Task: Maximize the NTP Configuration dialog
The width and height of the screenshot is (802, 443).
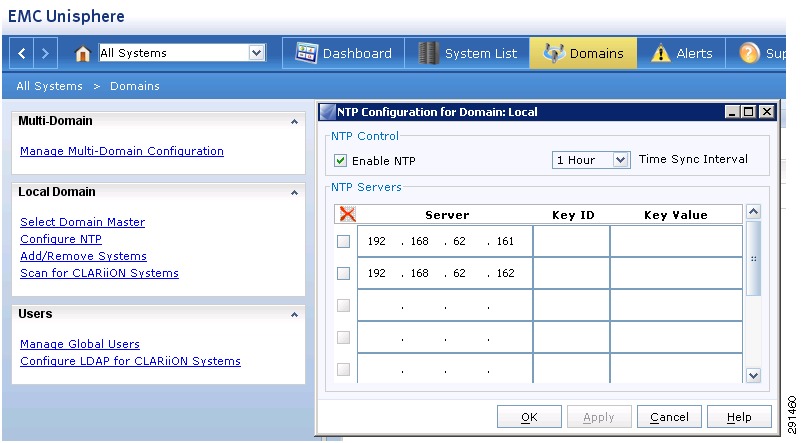Action: click(x=749, y=112)
